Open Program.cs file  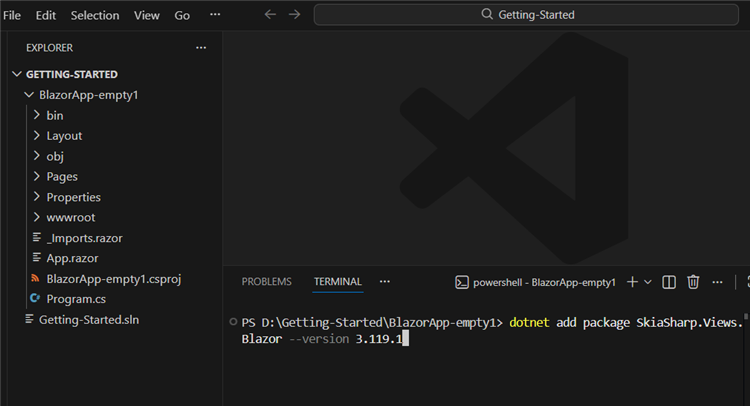[x=75, y=298]
